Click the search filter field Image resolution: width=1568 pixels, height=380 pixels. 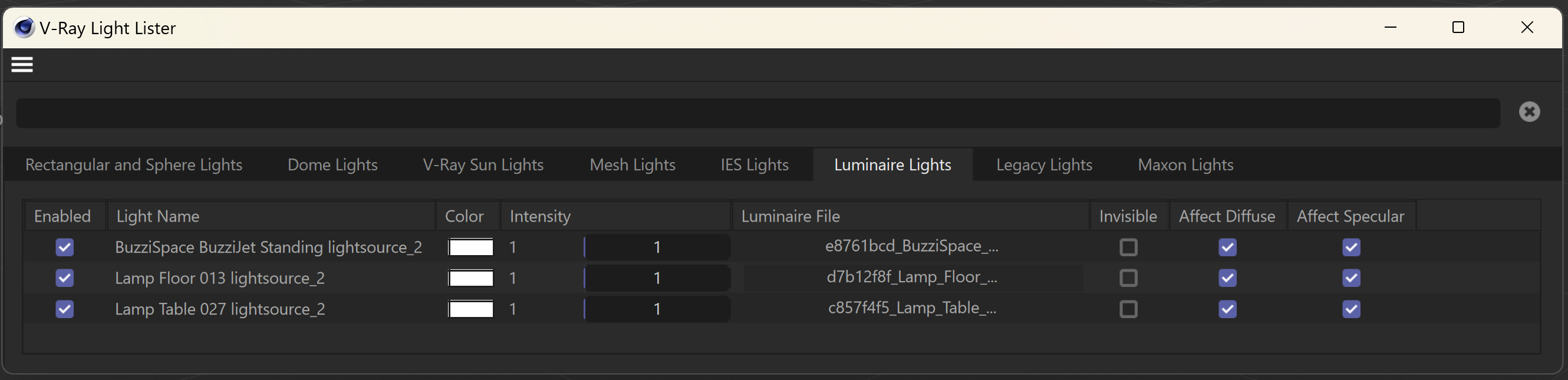coord(758,113)
